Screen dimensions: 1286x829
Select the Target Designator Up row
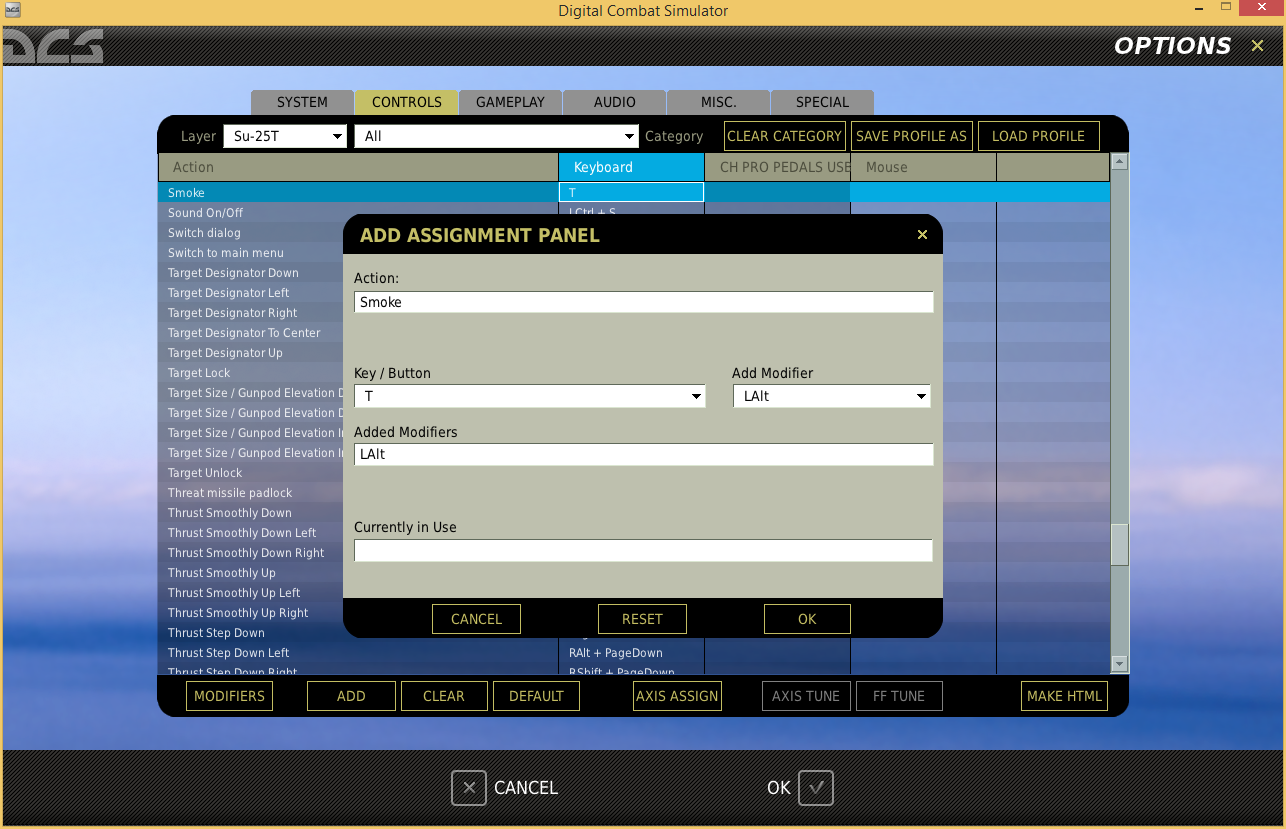coord(250,353)
